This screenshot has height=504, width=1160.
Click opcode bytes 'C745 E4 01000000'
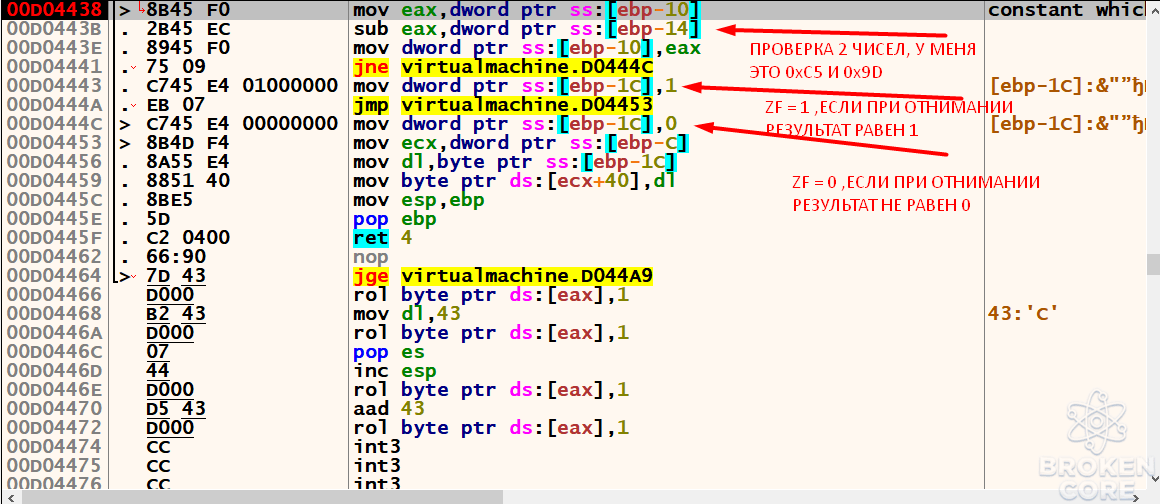click(243, 86)
